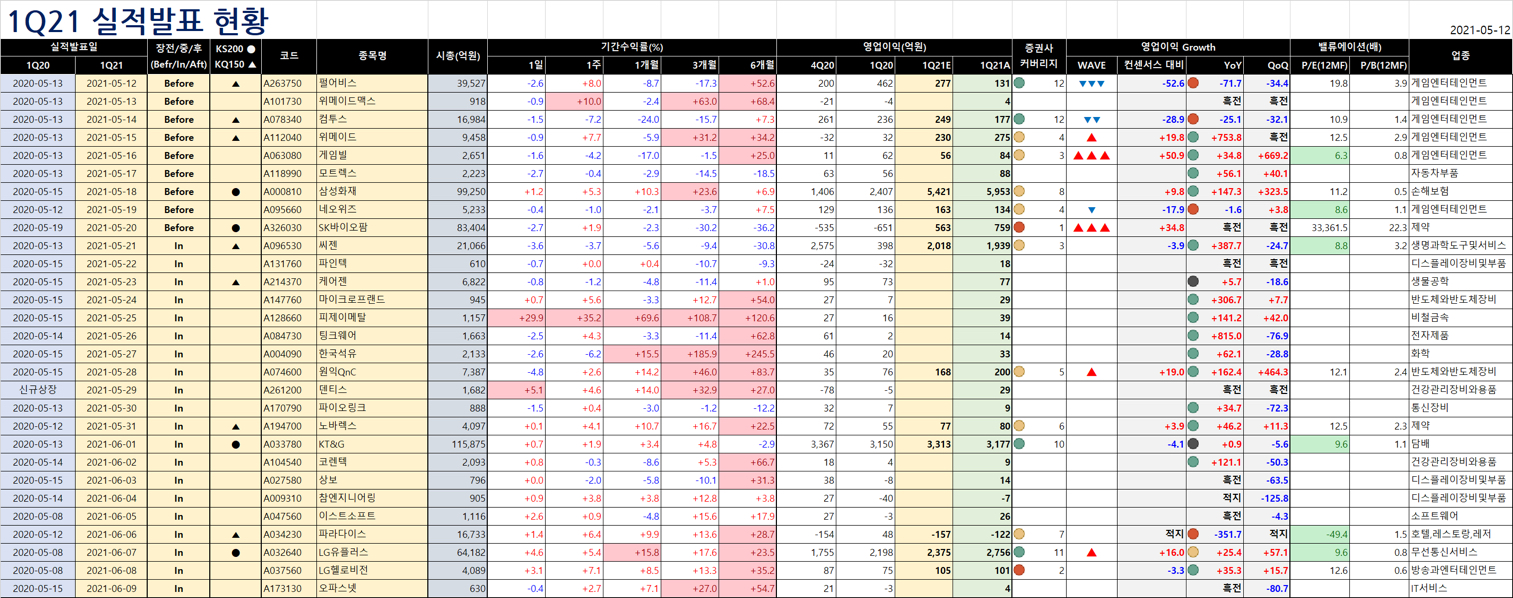
Task: Click the 2021-05-12 date label
Action: 1480,31
